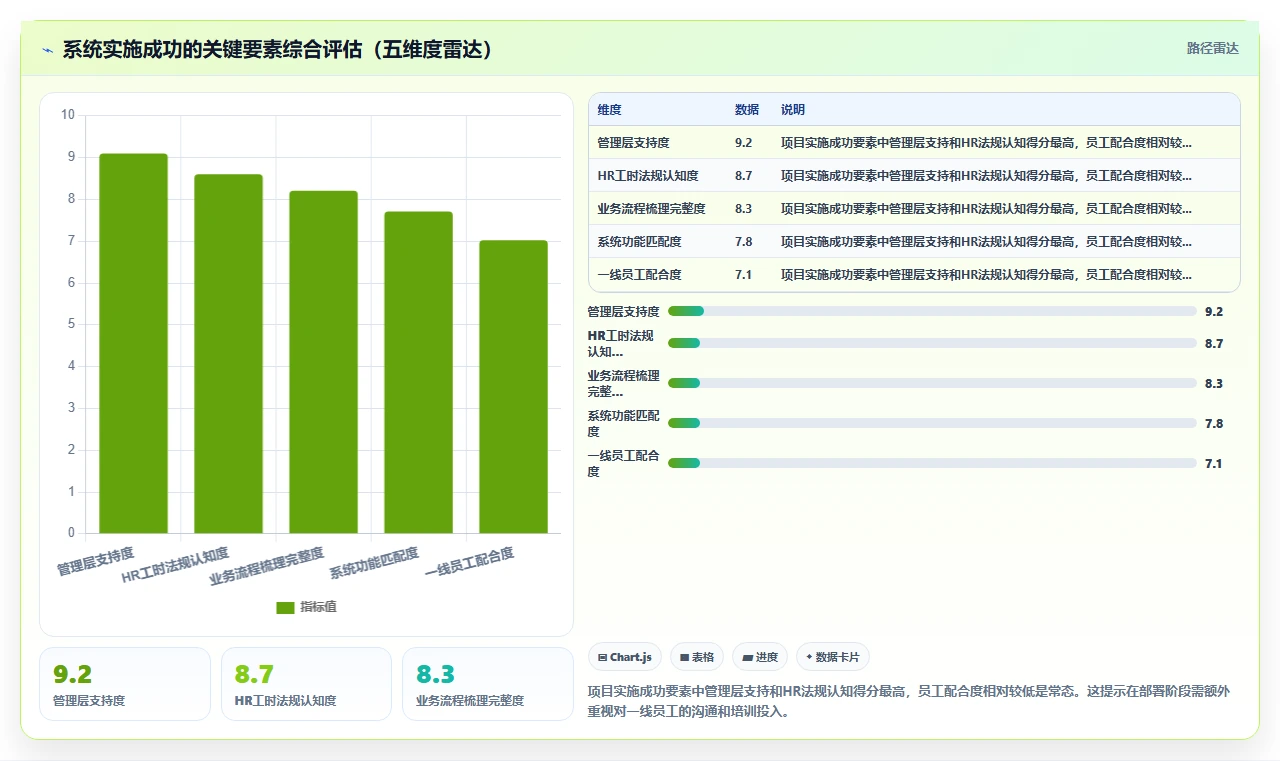Click the HR工时法规认知度 progress bar

pyautogui.click(x=932, y=343)
